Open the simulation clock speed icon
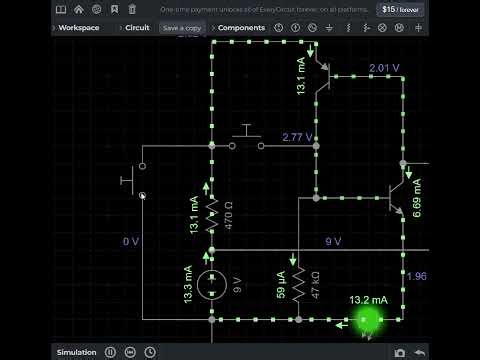The image size is (480, 360). tap(150, 352)
